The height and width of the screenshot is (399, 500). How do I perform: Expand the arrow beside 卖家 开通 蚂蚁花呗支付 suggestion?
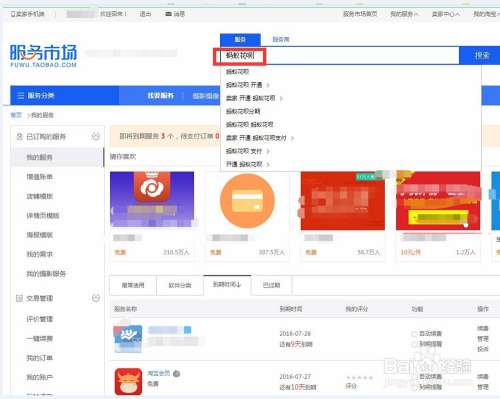click(292, 138)
